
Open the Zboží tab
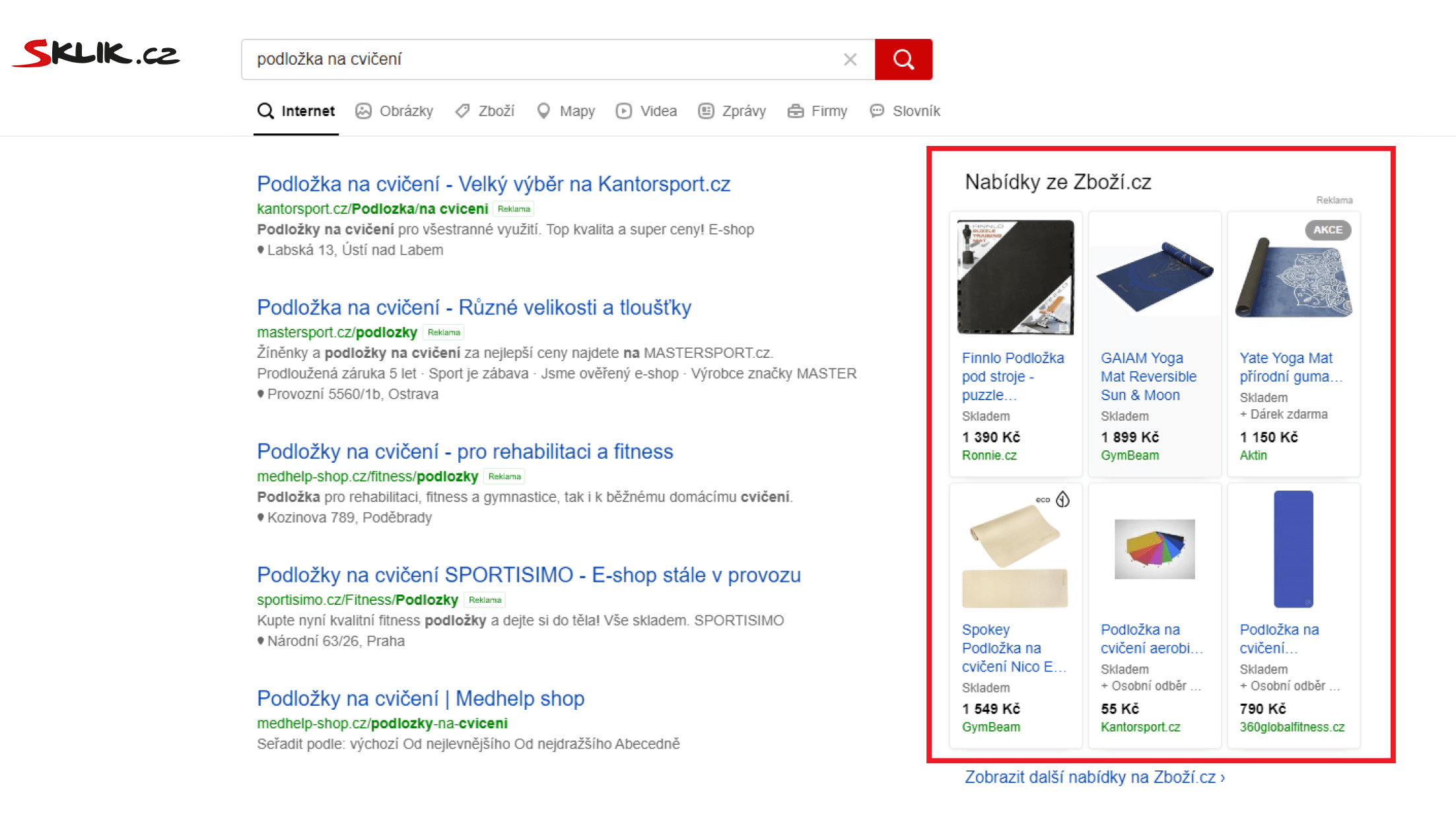[485, 111]
